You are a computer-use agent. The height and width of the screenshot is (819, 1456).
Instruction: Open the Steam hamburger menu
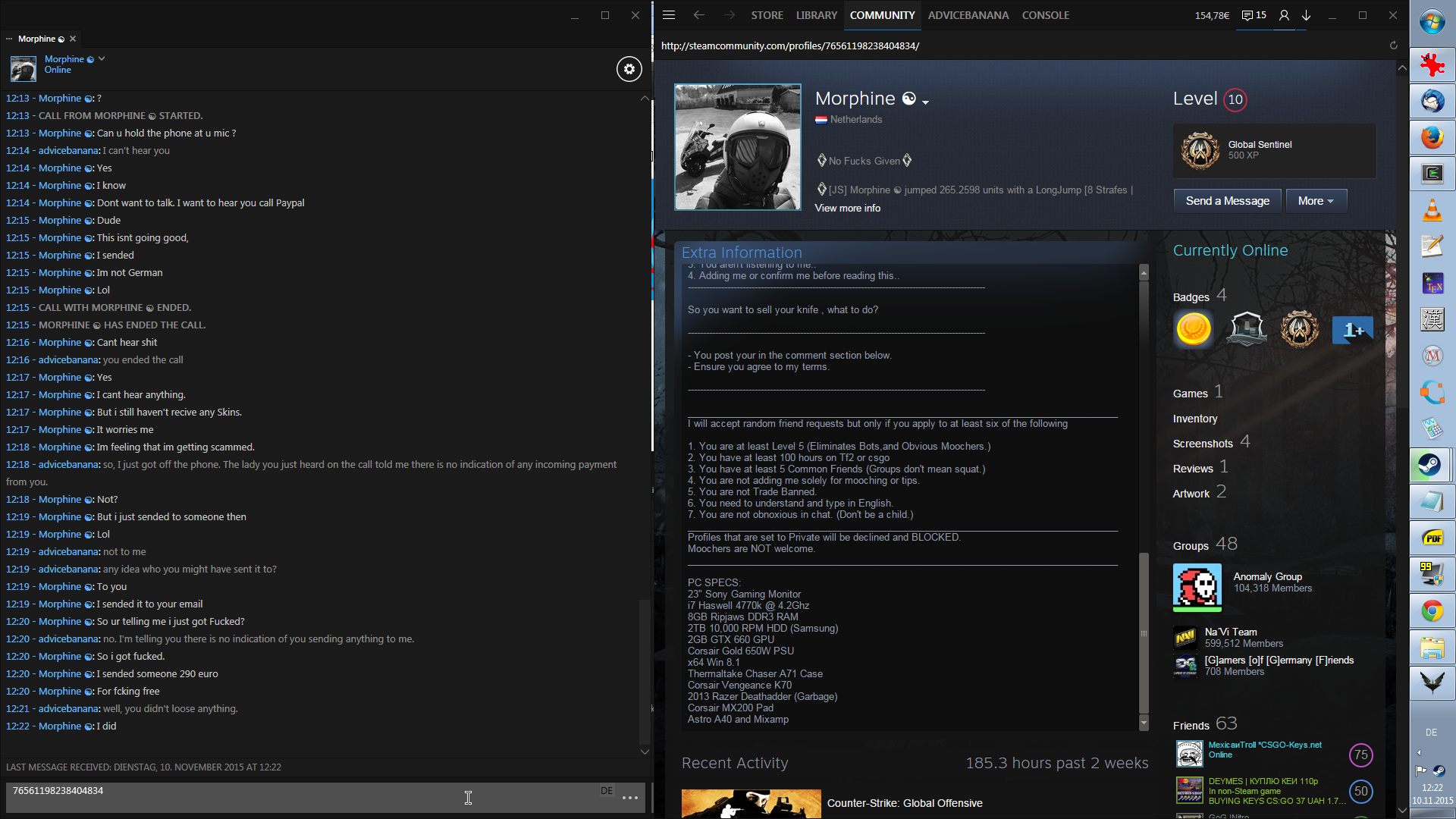[668, 15]
